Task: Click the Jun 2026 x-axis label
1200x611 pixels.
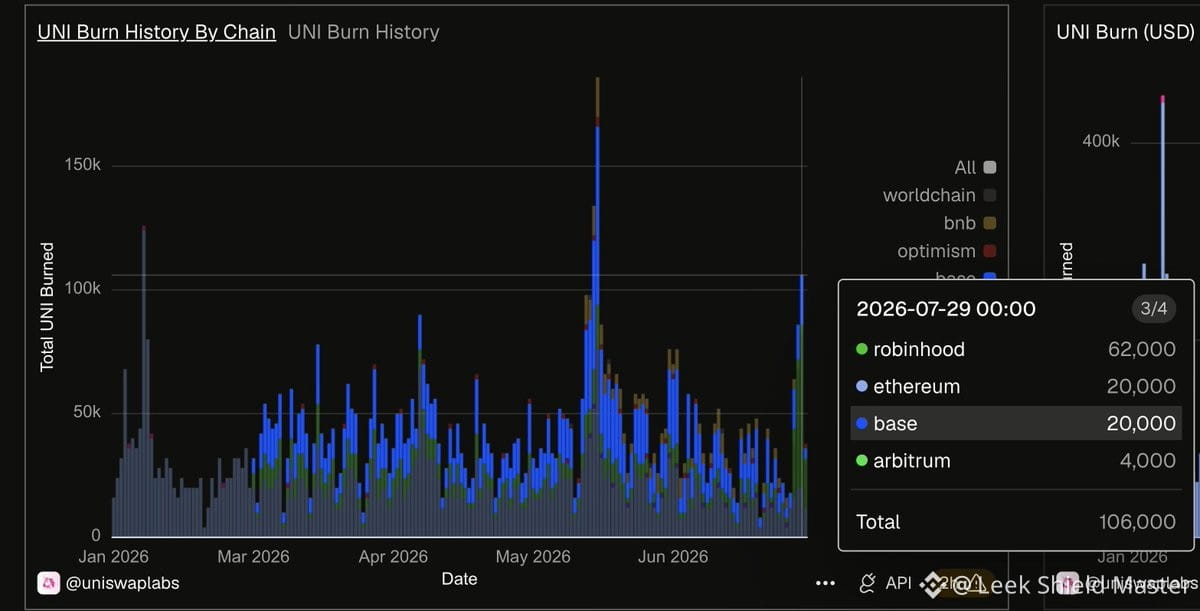Action: (673, 557)
